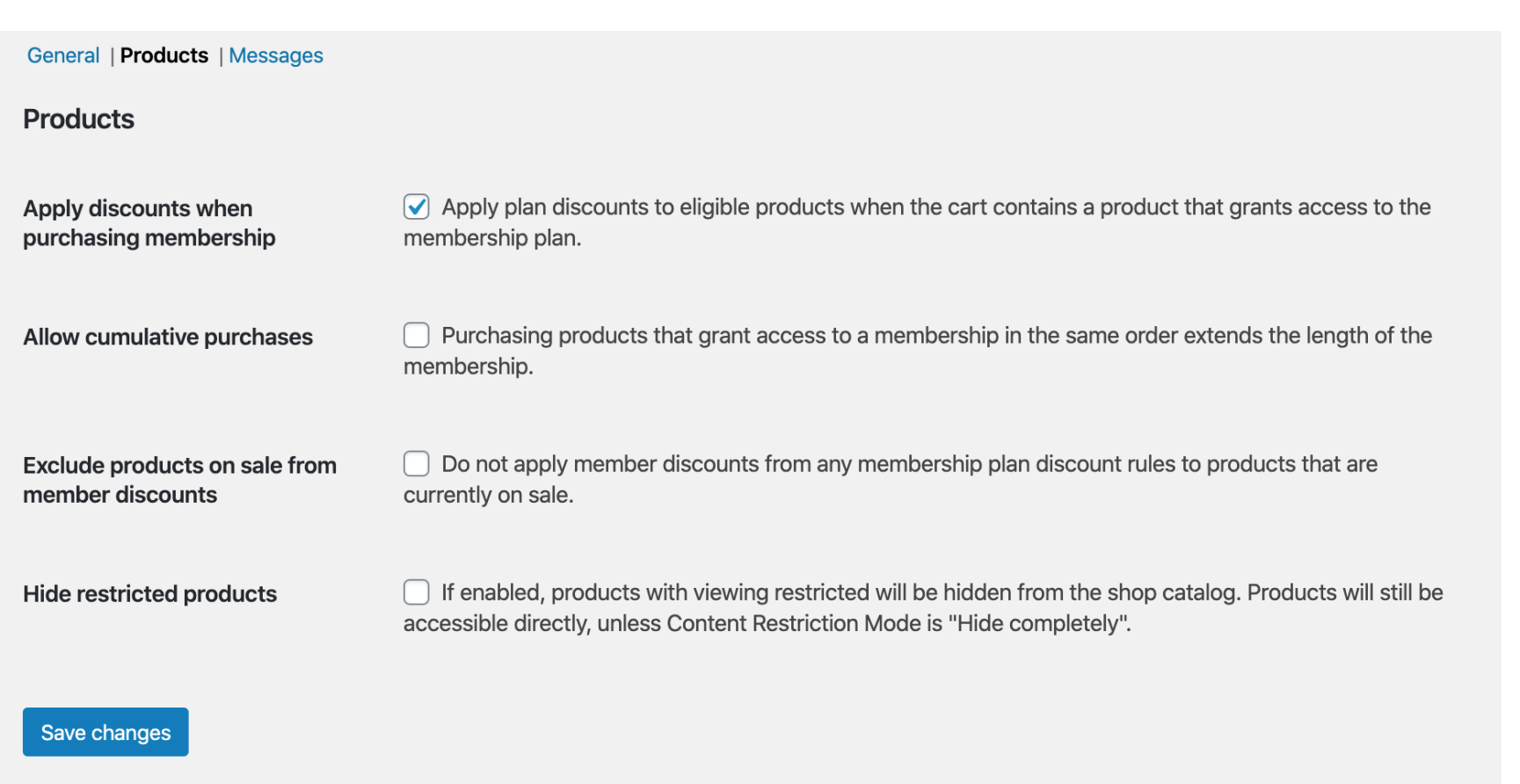Select the Products settings tab

[x=164, y=54]
